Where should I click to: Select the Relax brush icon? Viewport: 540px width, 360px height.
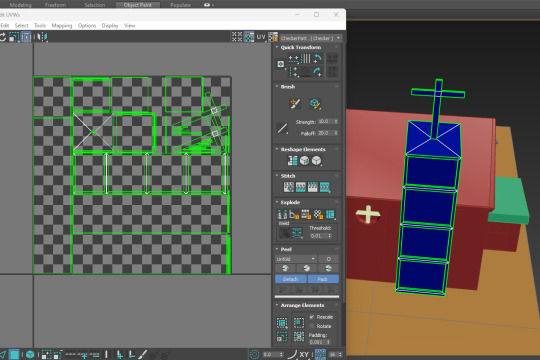[x=315, y=103]
